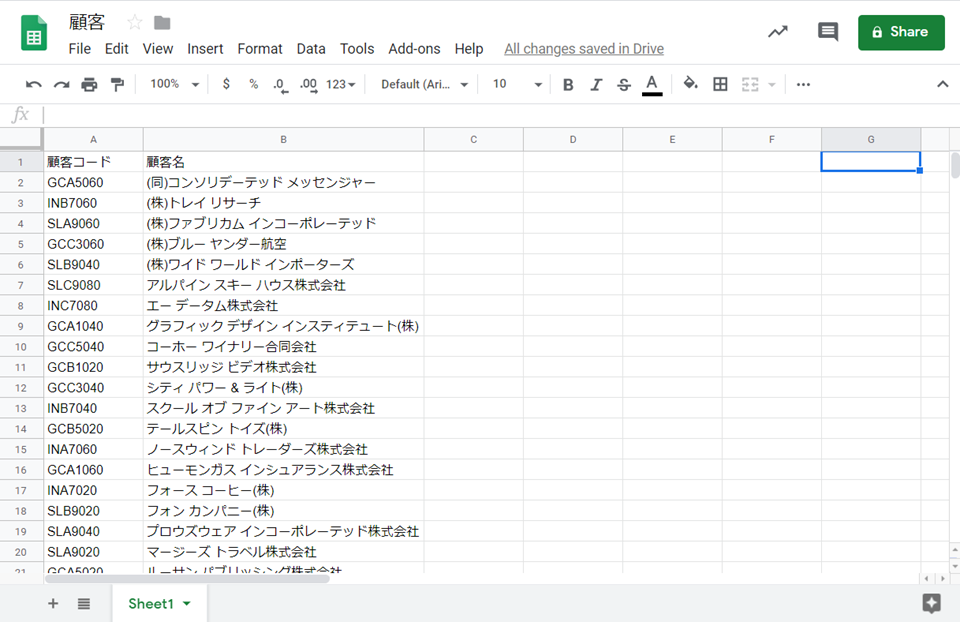Click the scroll down arrow
The image size is (960, 622).
coord(954,566)
